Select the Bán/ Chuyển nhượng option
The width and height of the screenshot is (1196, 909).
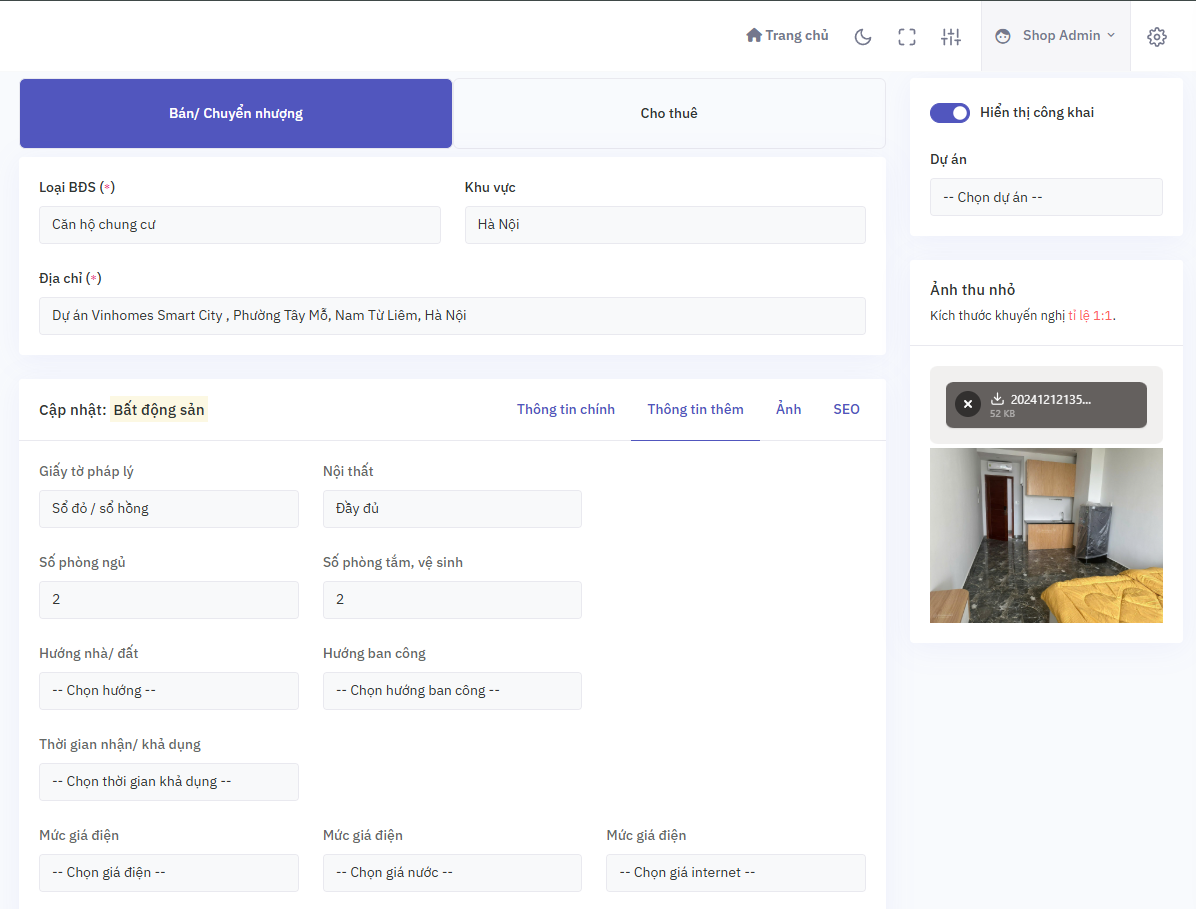pyautogui.click(x=236, y=113)
